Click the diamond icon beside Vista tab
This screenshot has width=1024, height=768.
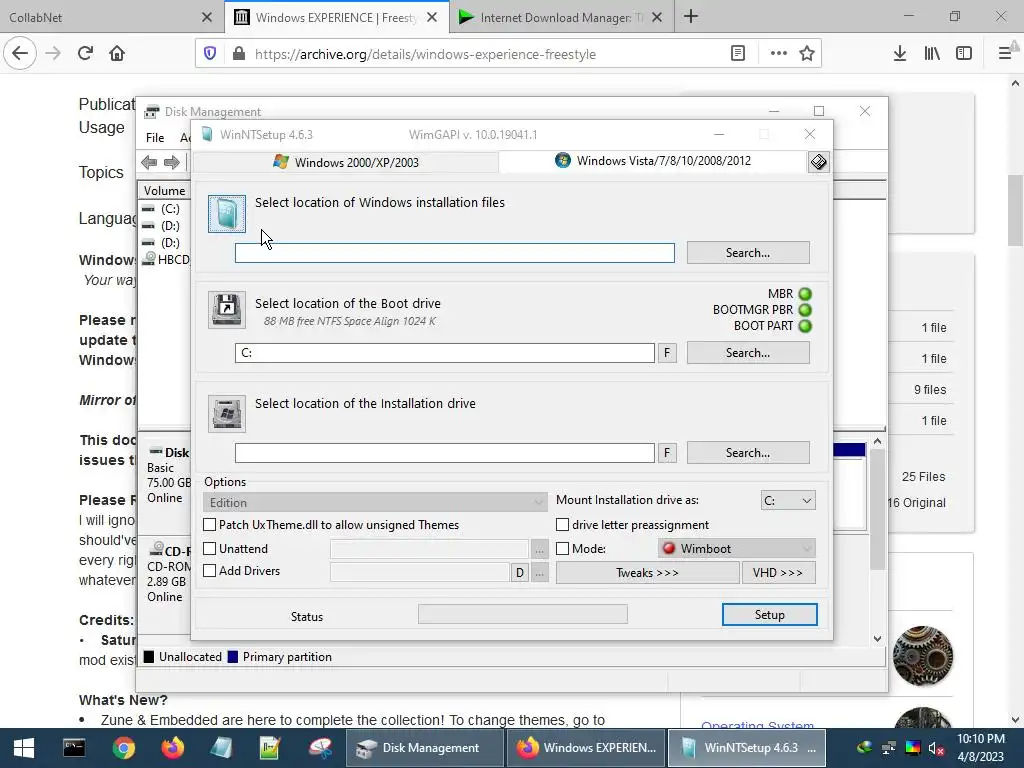coord(818,162)
